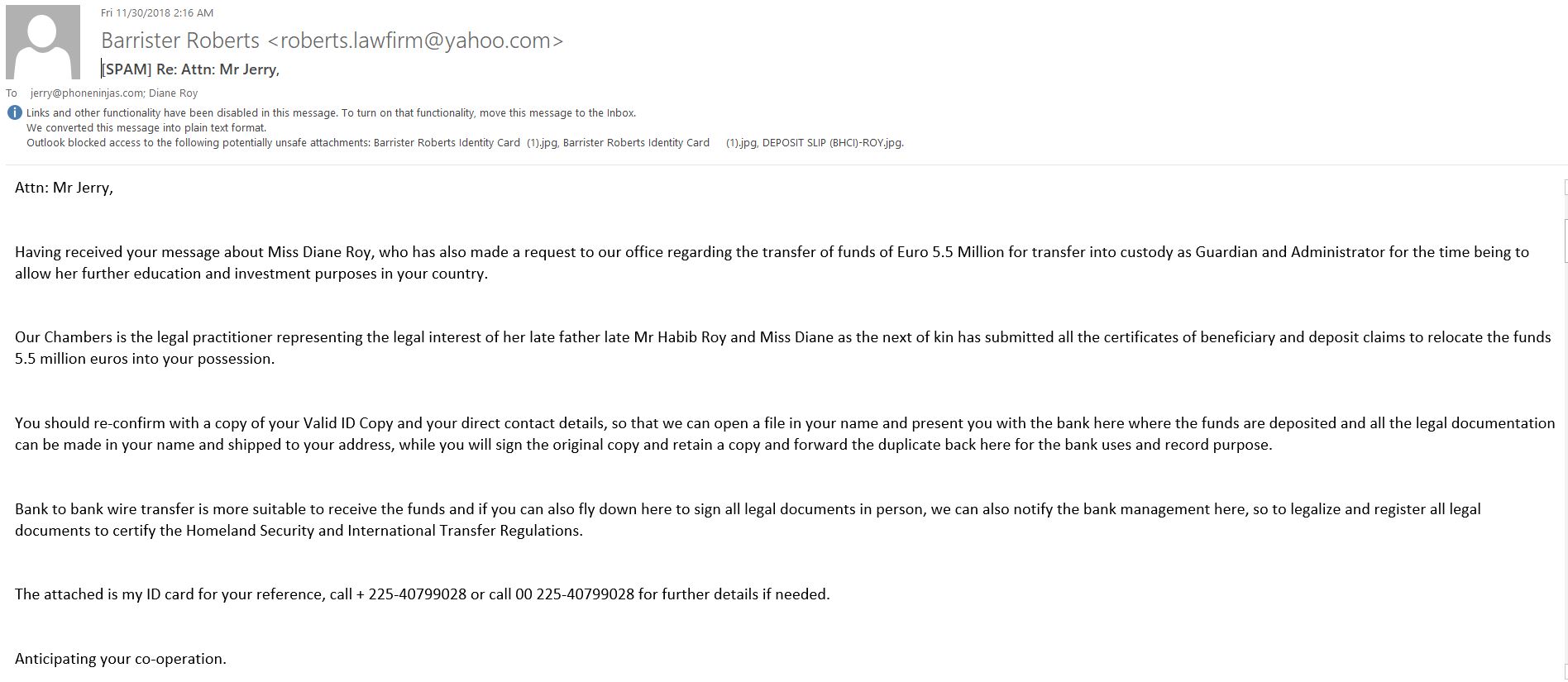
Task: Click recipient jerry@phoneninjas.com in the To line
Action: click(x=86, y=93)
